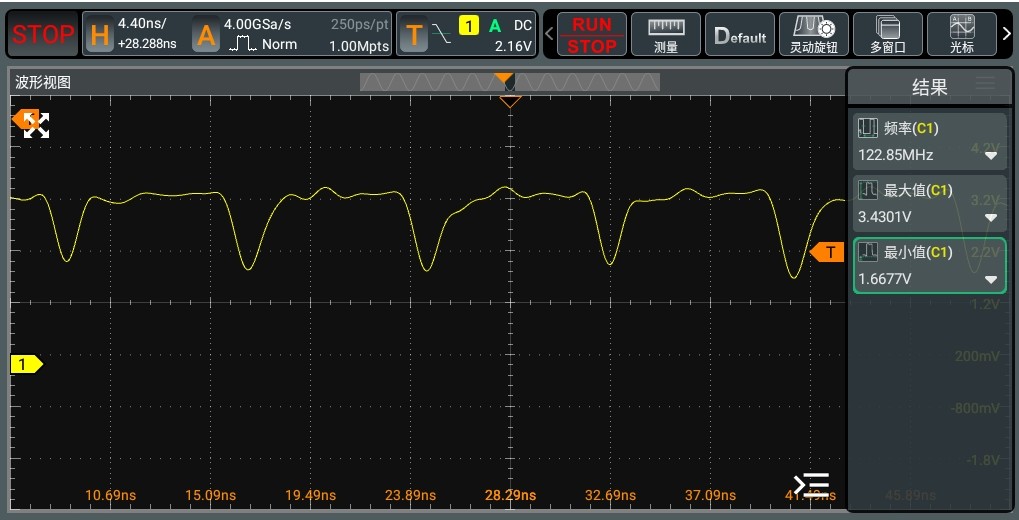Click the red STOP status indicator
Viewport: 1019px width, 520px height.
(42, 35)
